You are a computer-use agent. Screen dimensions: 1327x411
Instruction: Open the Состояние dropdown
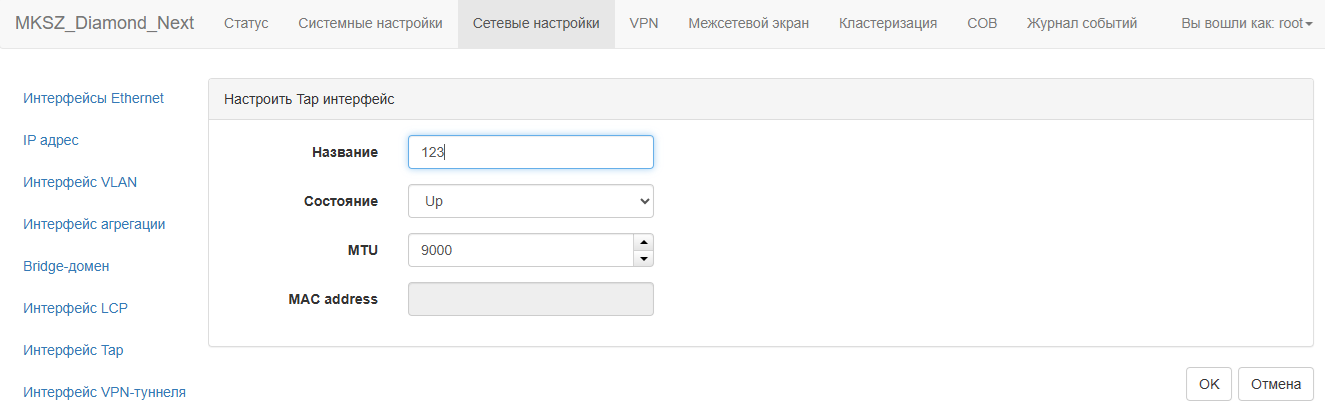(531, 201)
